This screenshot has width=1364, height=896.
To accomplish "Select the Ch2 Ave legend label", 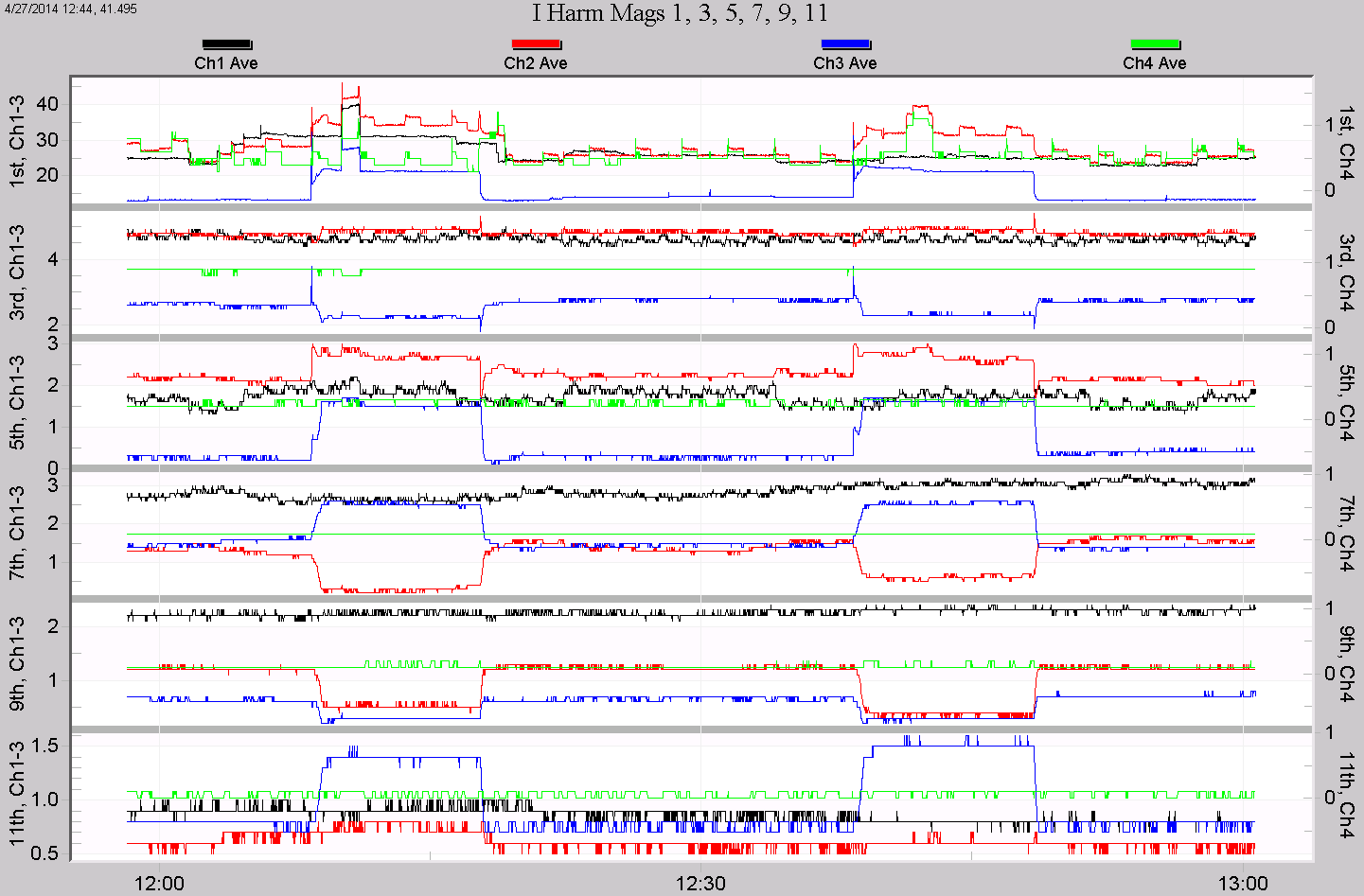I will 536,63.
